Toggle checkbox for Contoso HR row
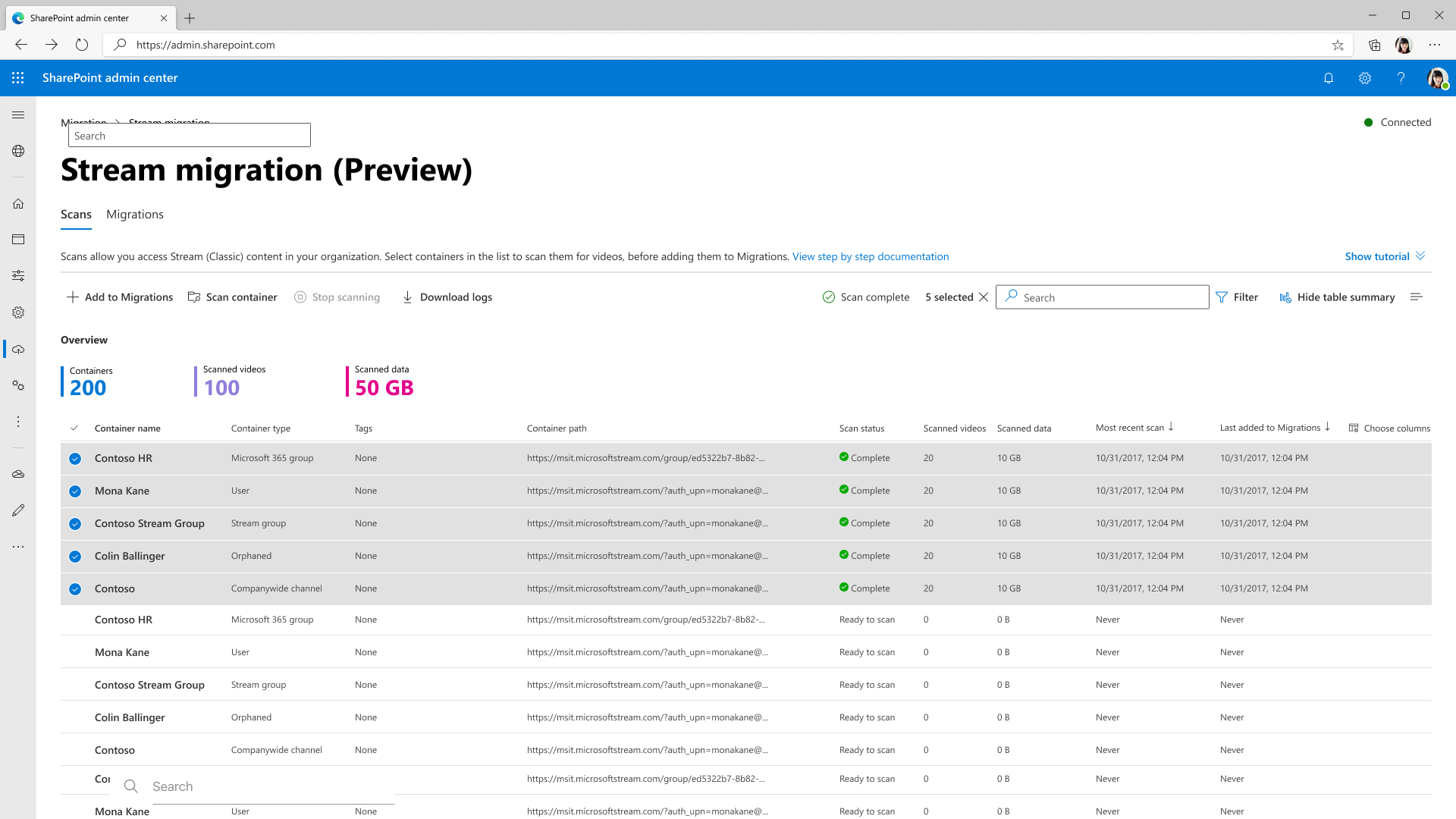This screenshot has width=1456, height=819. 75,458
